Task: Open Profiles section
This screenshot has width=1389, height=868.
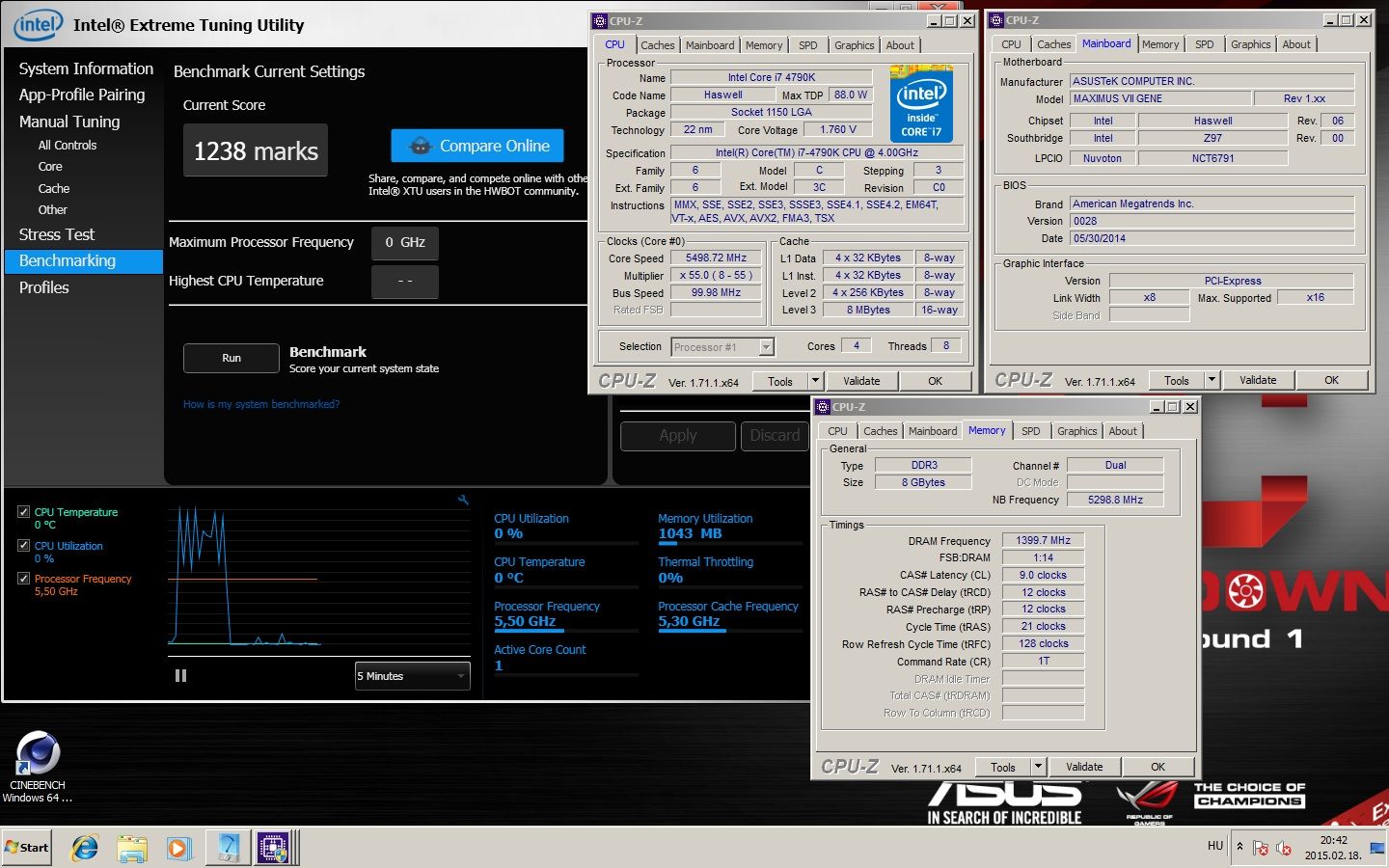Action: (x=44, y=287)
